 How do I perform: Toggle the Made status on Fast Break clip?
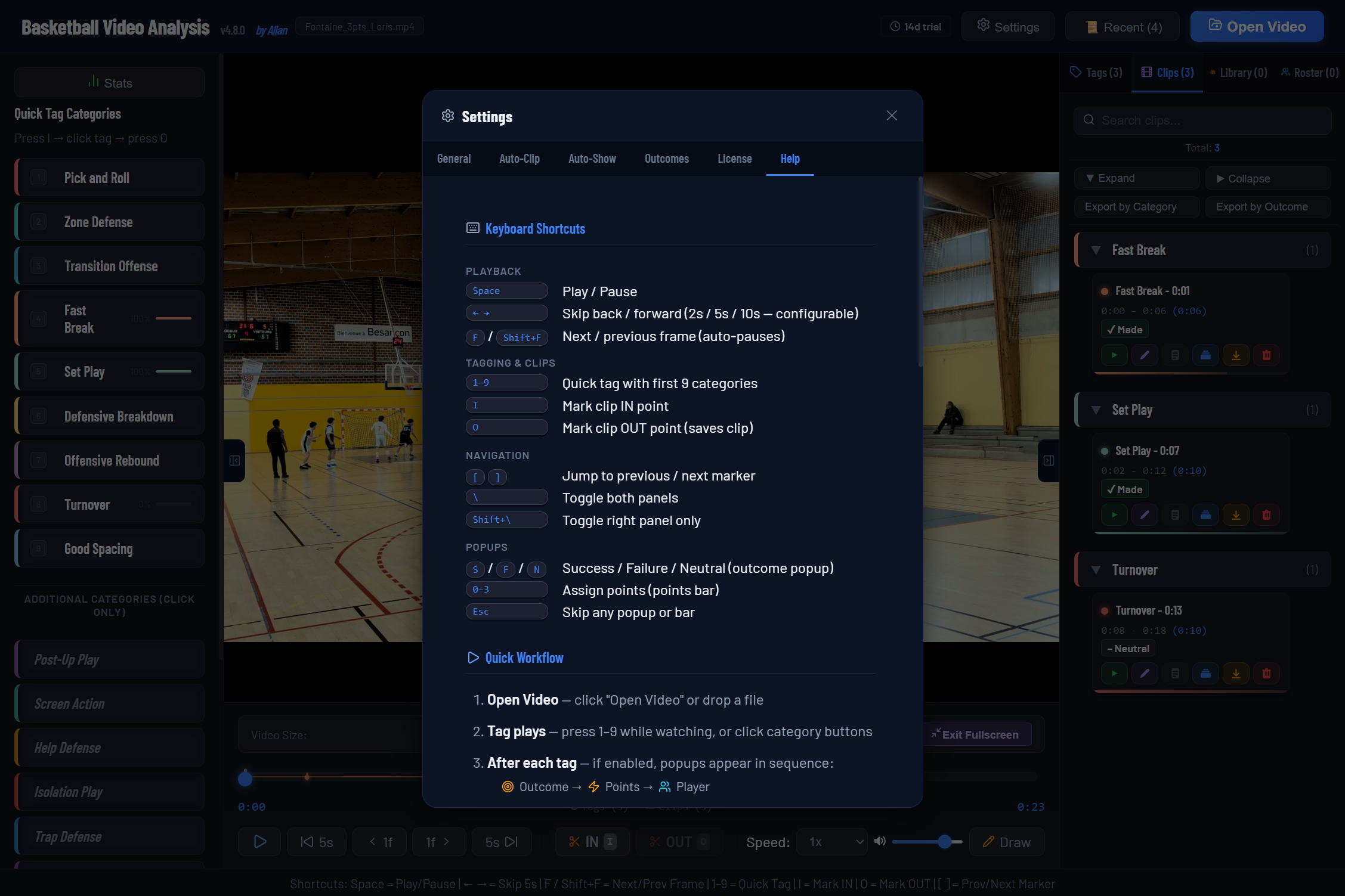tap(1124, 328)
